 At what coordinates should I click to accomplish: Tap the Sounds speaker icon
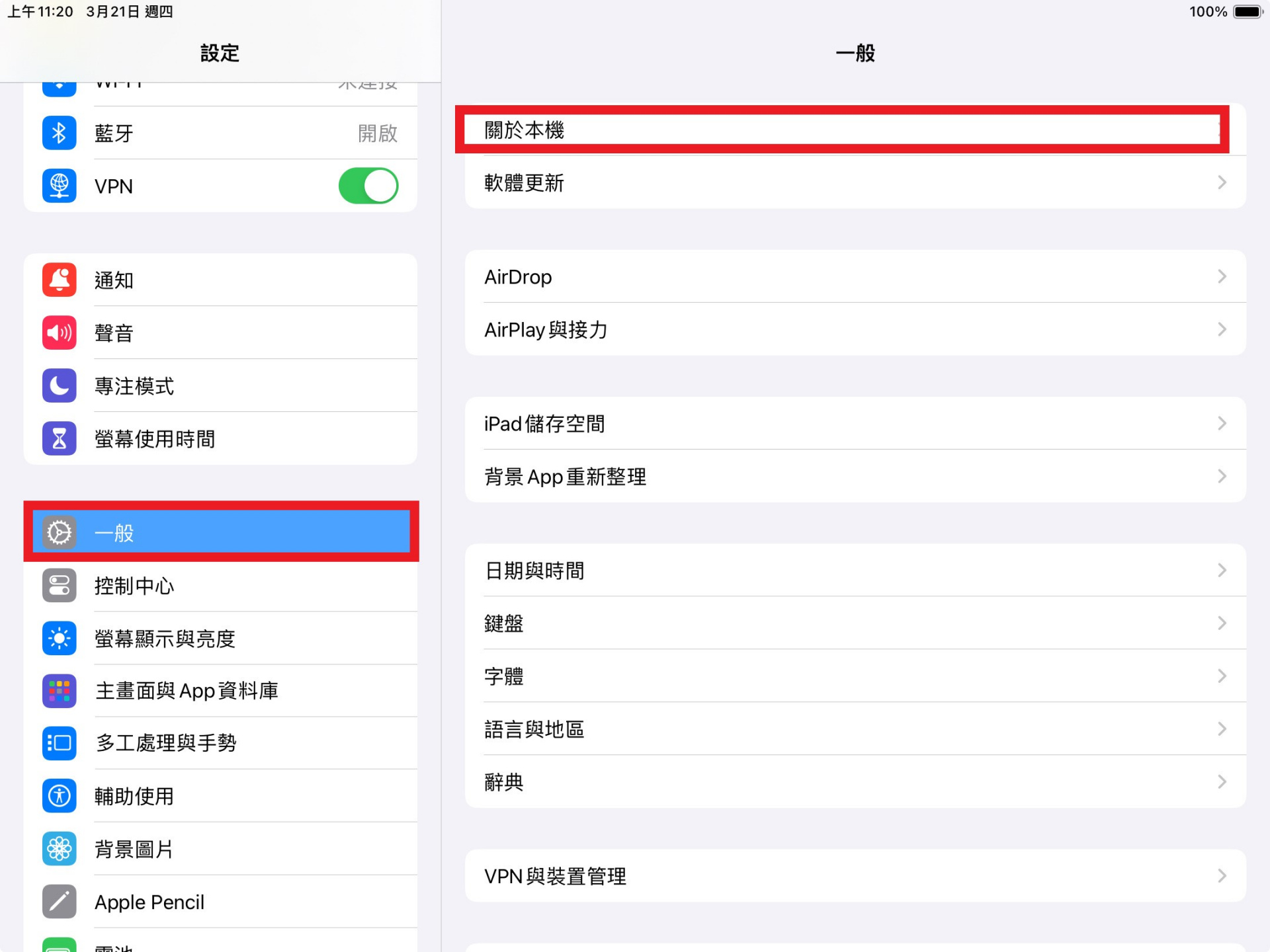point(59,333)
